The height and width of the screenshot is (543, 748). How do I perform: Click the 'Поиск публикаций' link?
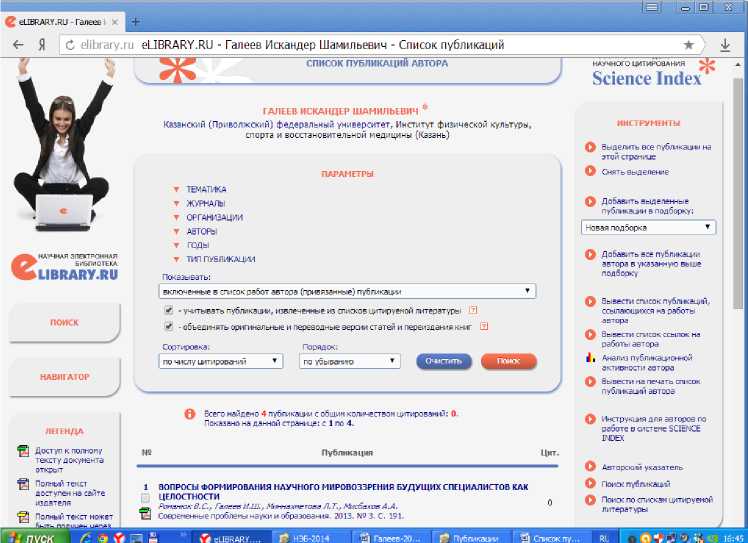[x=635, y=484]
